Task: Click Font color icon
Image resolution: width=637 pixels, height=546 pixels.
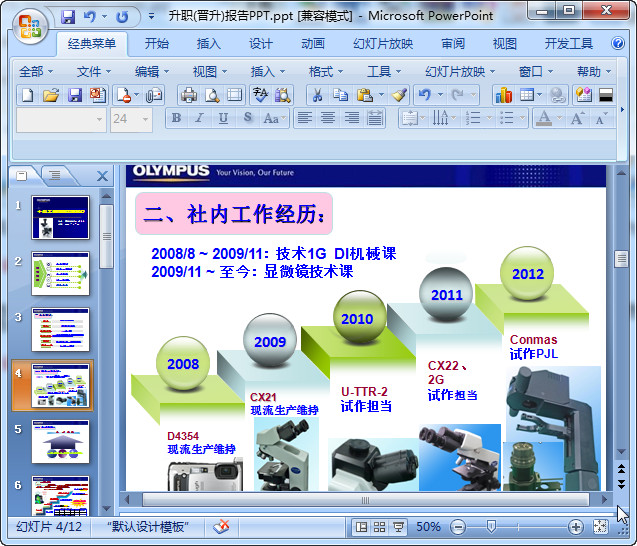Action: click(544, 118)
